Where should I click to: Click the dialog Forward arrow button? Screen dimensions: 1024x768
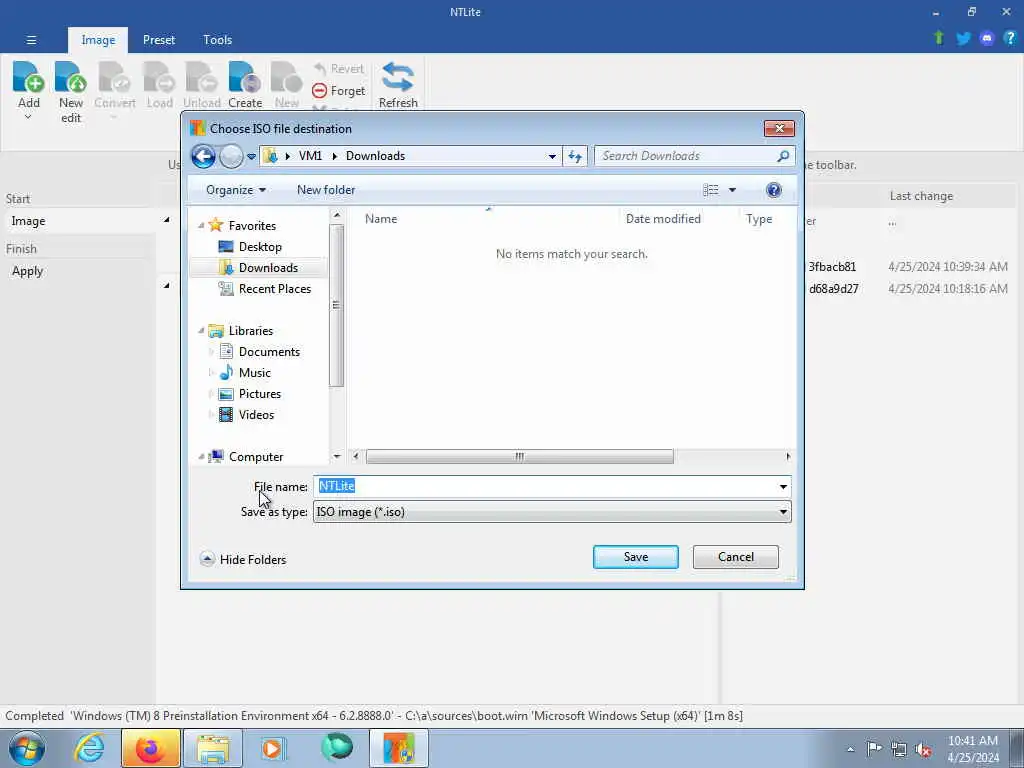tap(231, 156)
